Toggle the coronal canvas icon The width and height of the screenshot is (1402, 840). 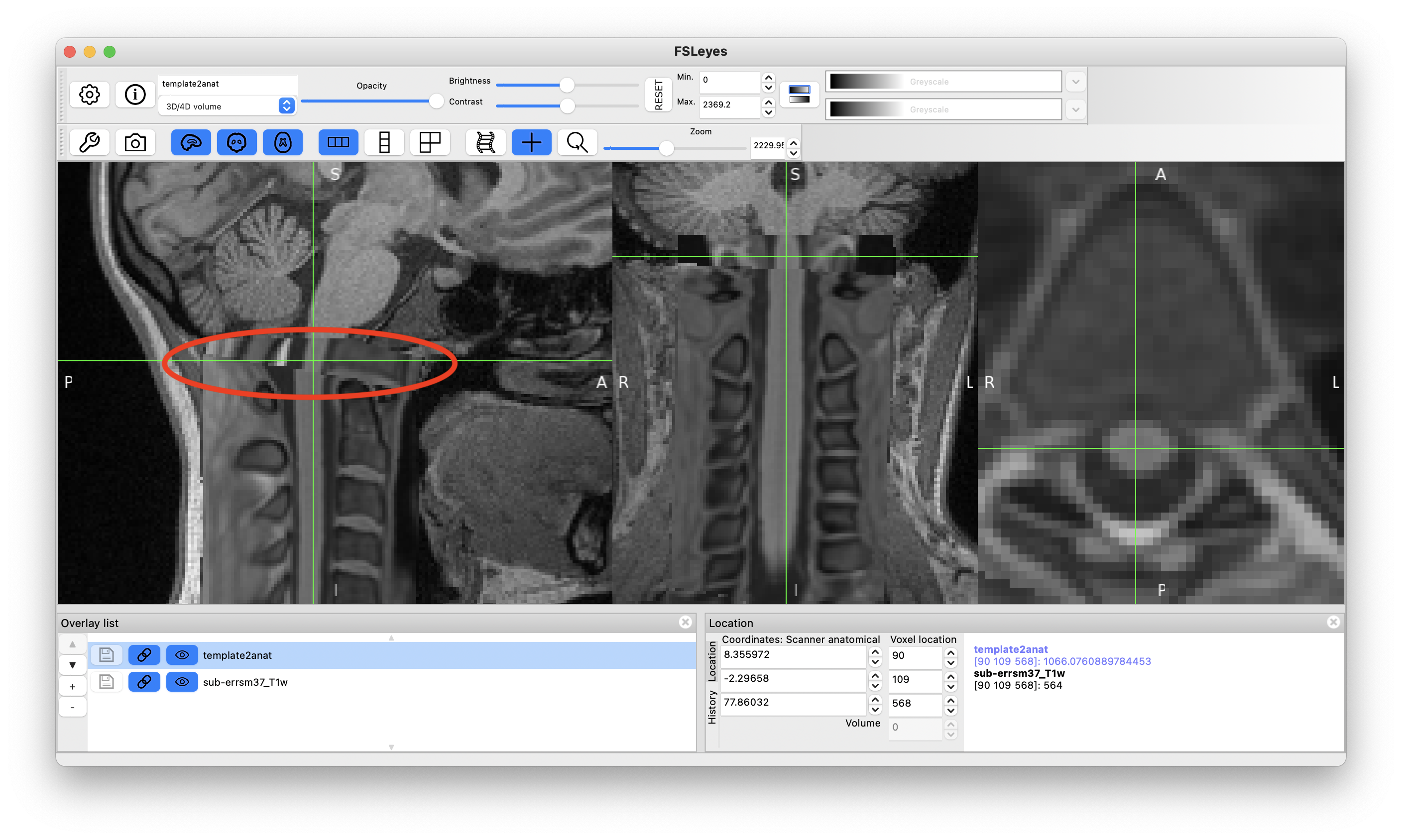(x=236, y=142)
